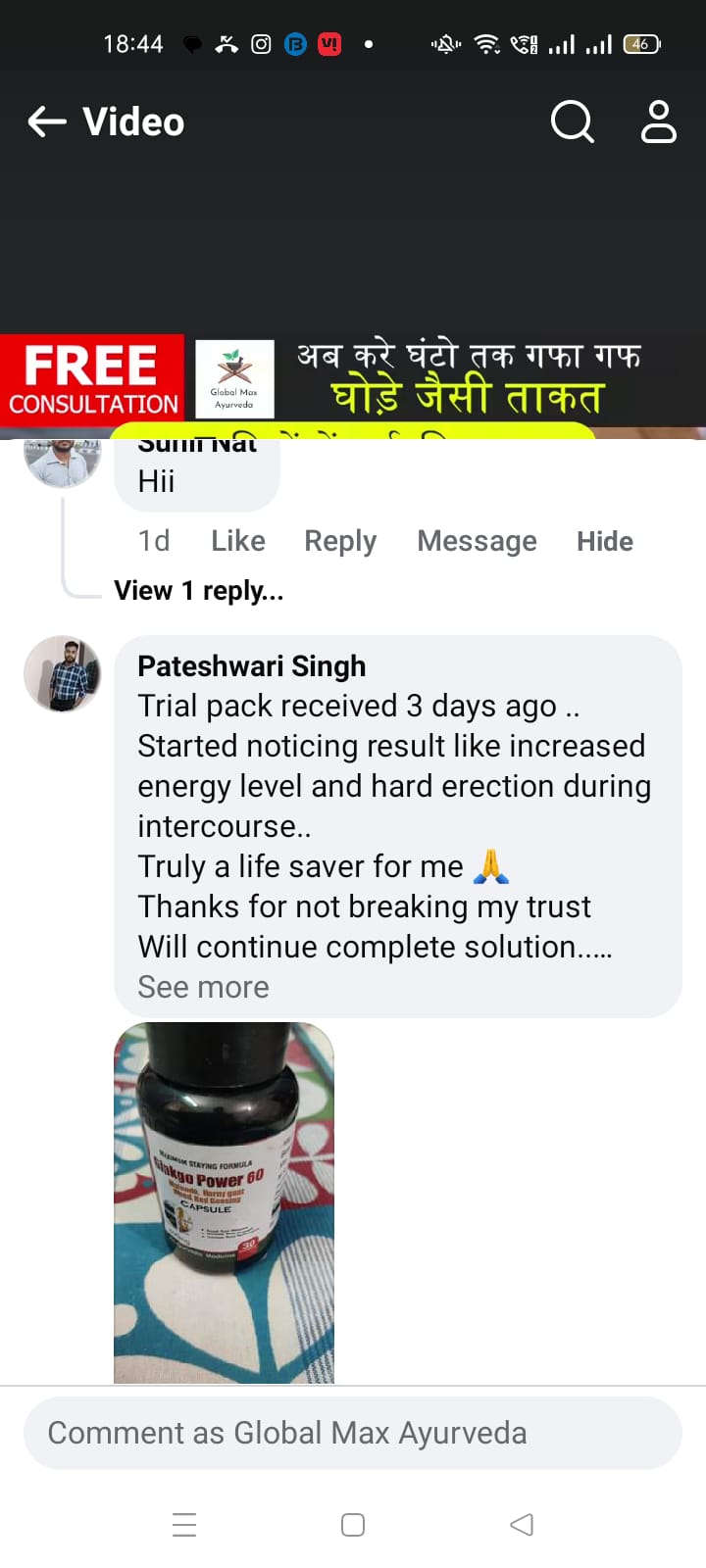This screenshot has height=1568, width=706.
Task: Open Pateshwari Singh name link
Action: 251,666
